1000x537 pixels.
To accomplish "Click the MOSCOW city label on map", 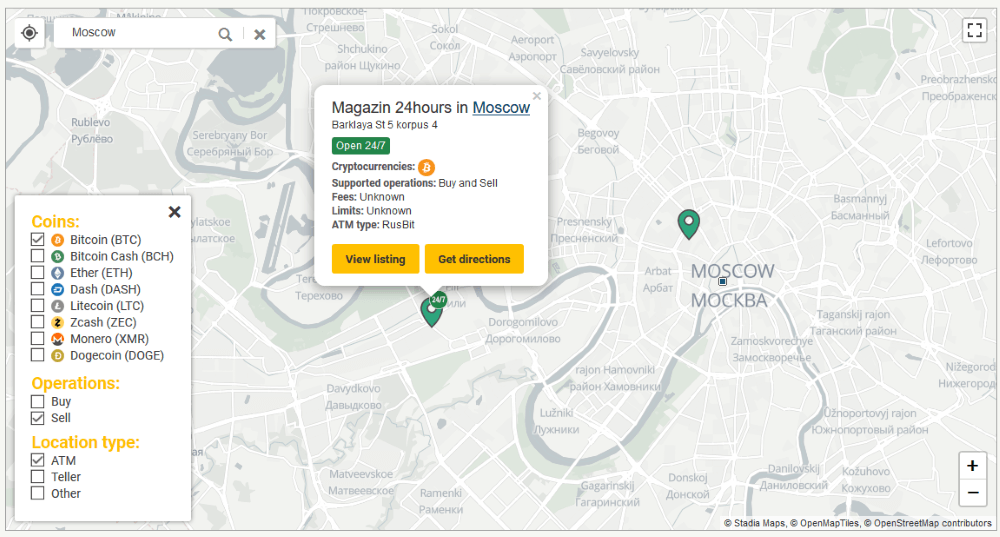I will (733, 271).
